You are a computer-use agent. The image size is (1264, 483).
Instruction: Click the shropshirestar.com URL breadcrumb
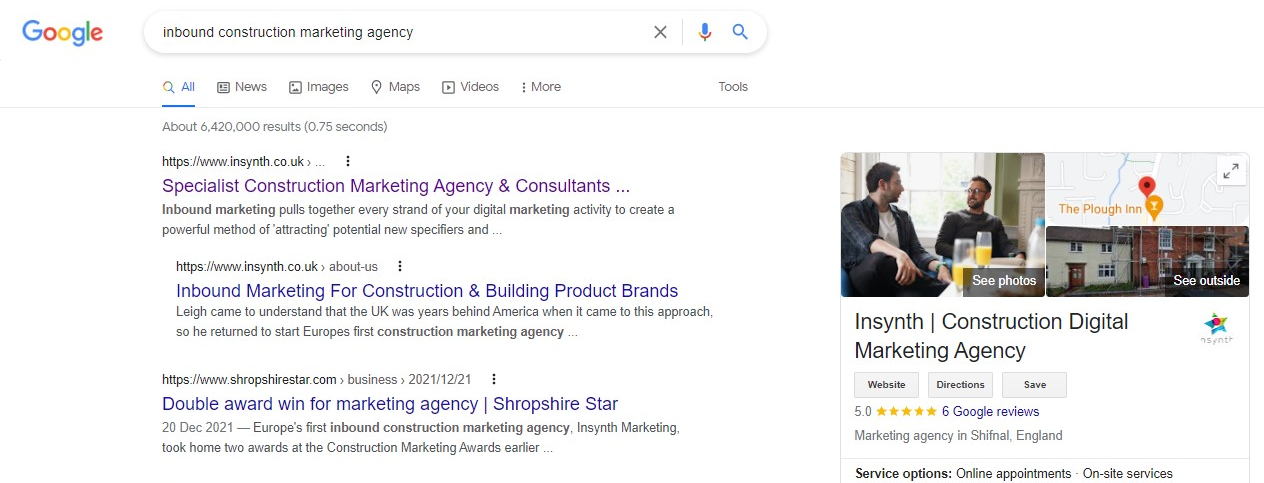316,379
